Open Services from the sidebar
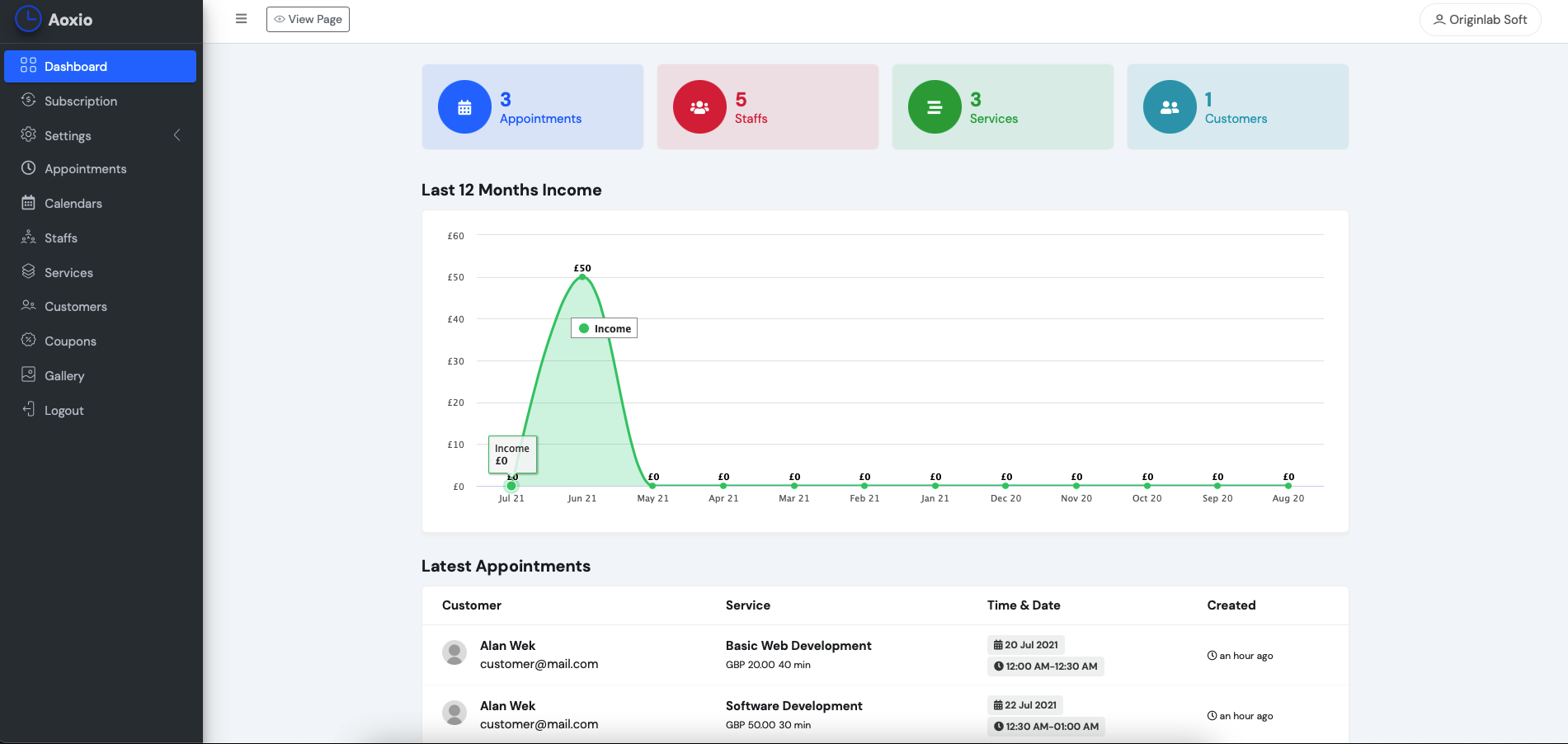The height and width of the screenshot is (744, 1568). (68, 273)
